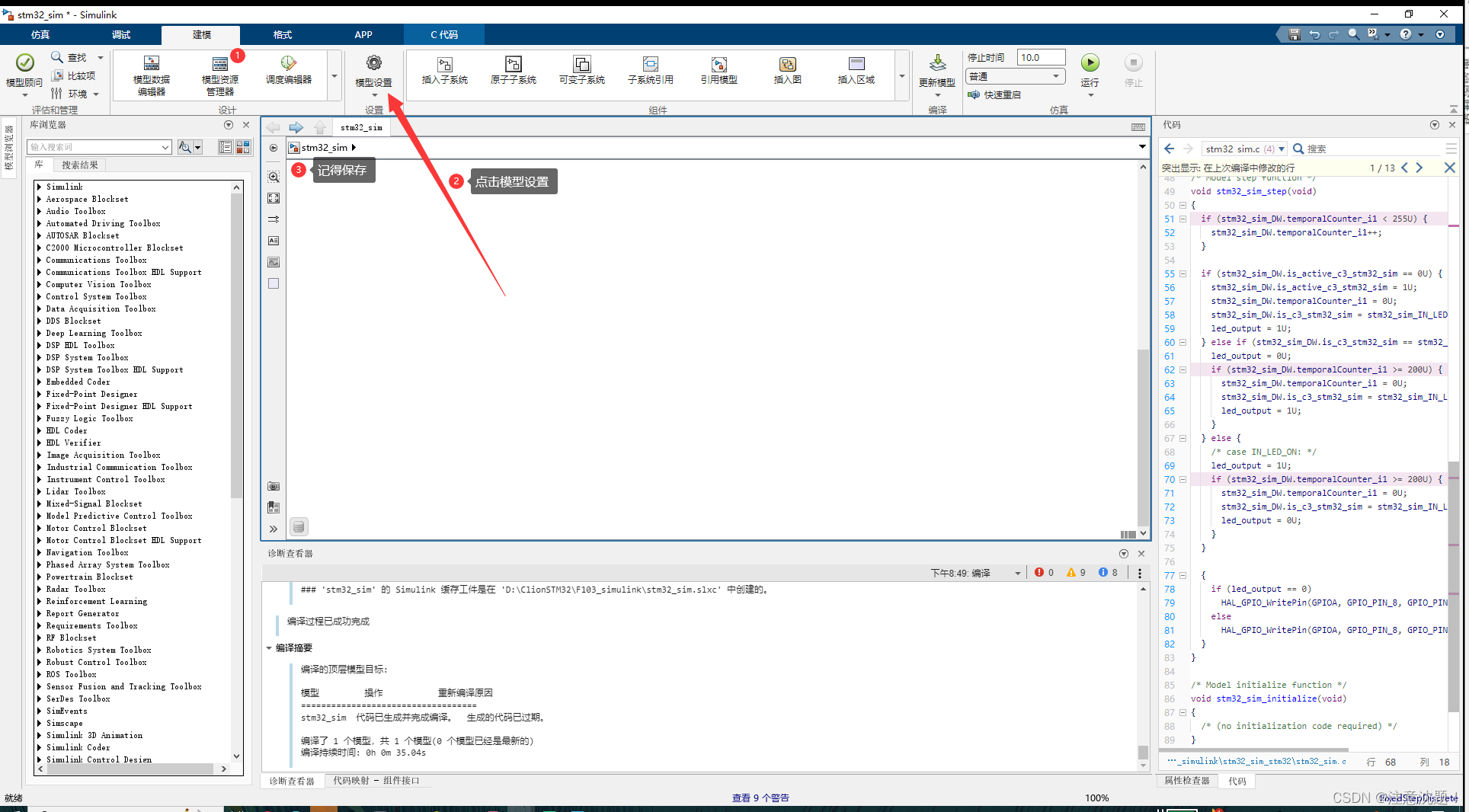Click the canvas zoom-in palette icon
1469x812 pixels.
coord(274,177)
